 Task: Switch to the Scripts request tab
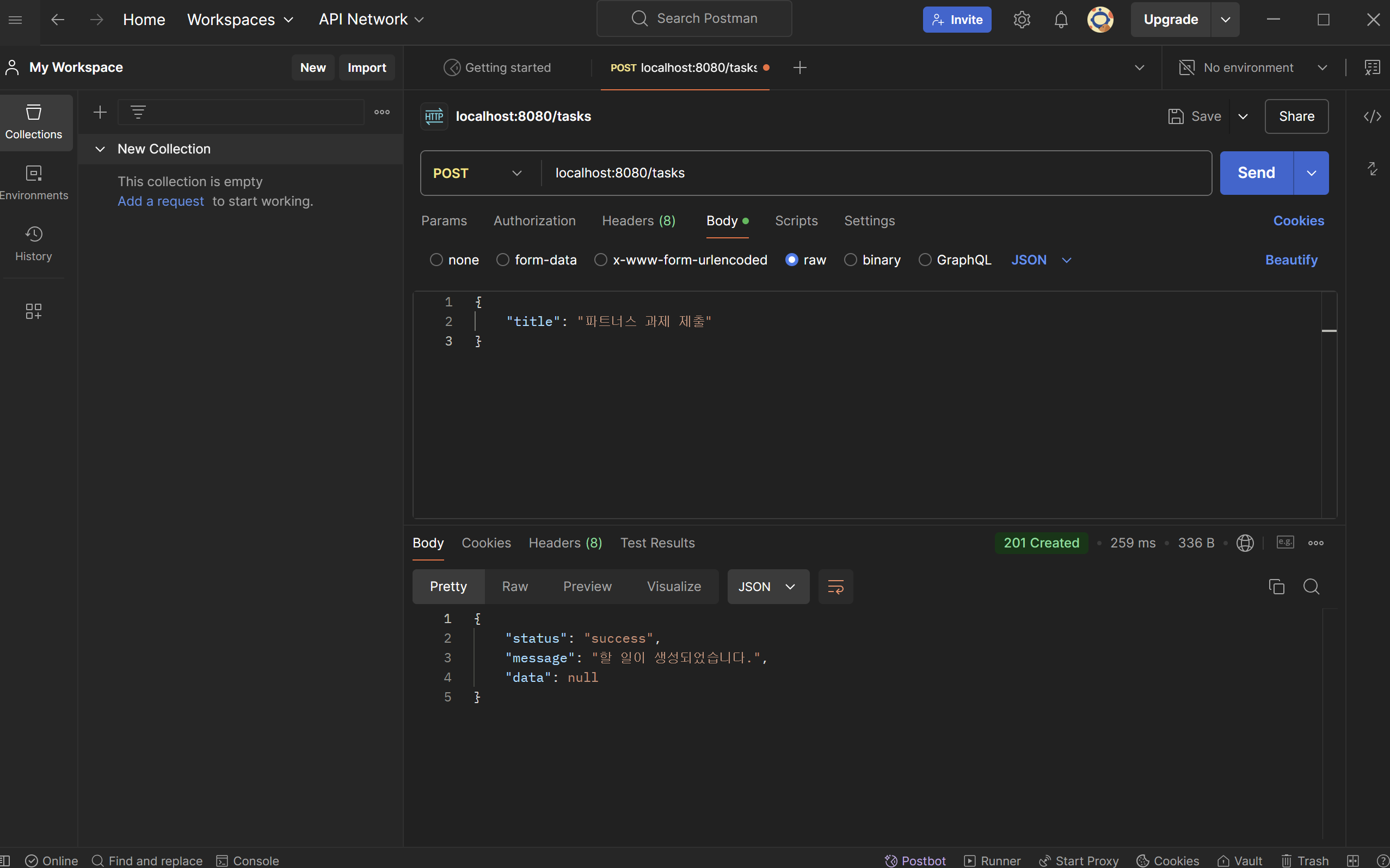click(x=796, y=221)
